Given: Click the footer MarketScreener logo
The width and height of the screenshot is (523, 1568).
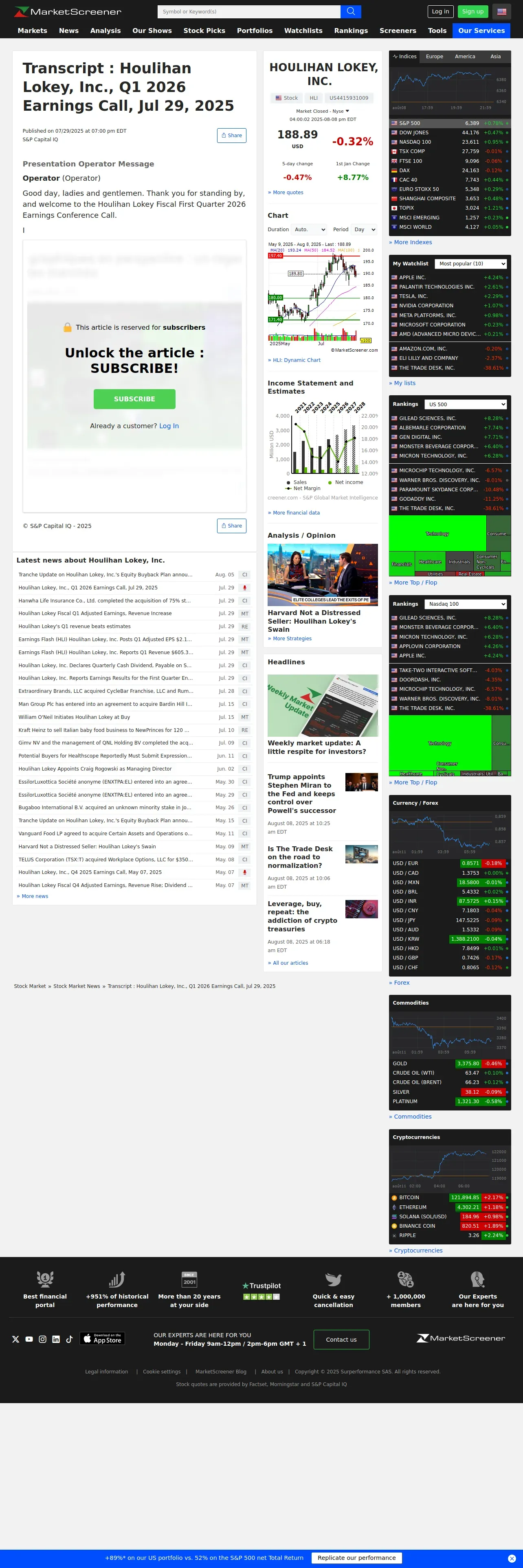Looking at the screenshot, I should click(x=461, y=1338).
